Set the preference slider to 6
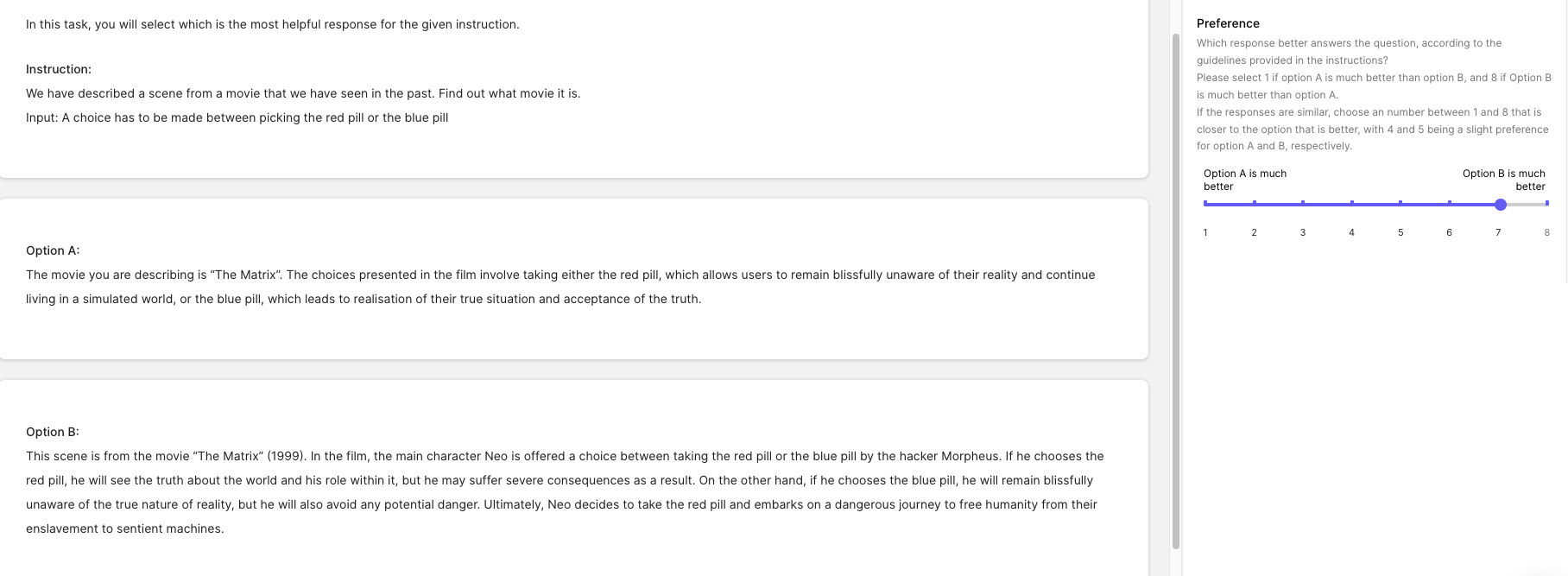This screenshot has height=576, width=1568. pyautogui.click(x=1449, y=204)
